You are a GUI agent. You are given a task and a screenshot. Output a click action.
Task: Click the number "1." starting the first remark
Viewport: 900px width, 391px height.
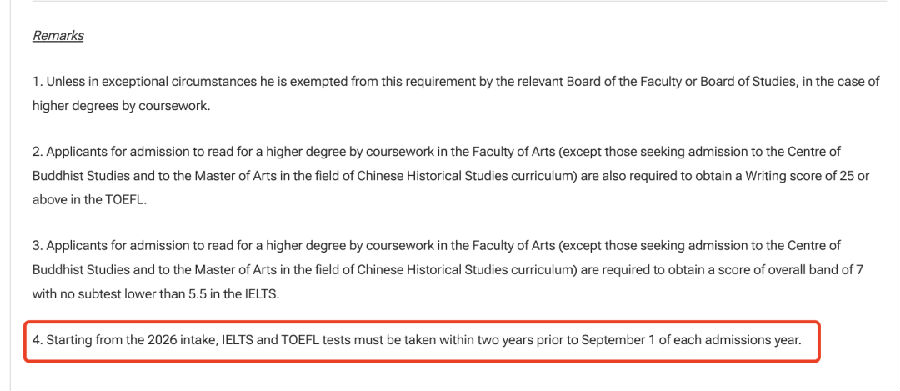[38, 82]
